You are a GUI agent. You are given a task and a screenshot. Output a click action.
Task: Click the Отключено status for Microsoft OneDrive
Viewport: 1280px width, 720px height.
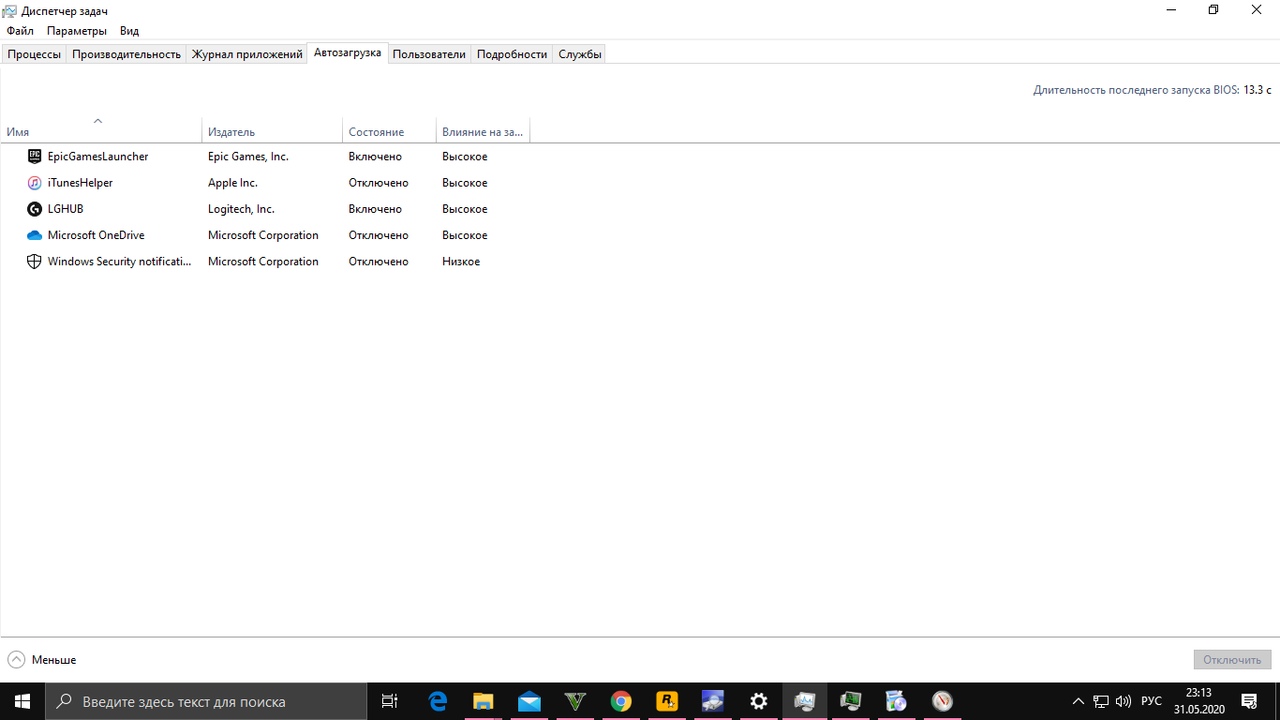tap(379, 235)
